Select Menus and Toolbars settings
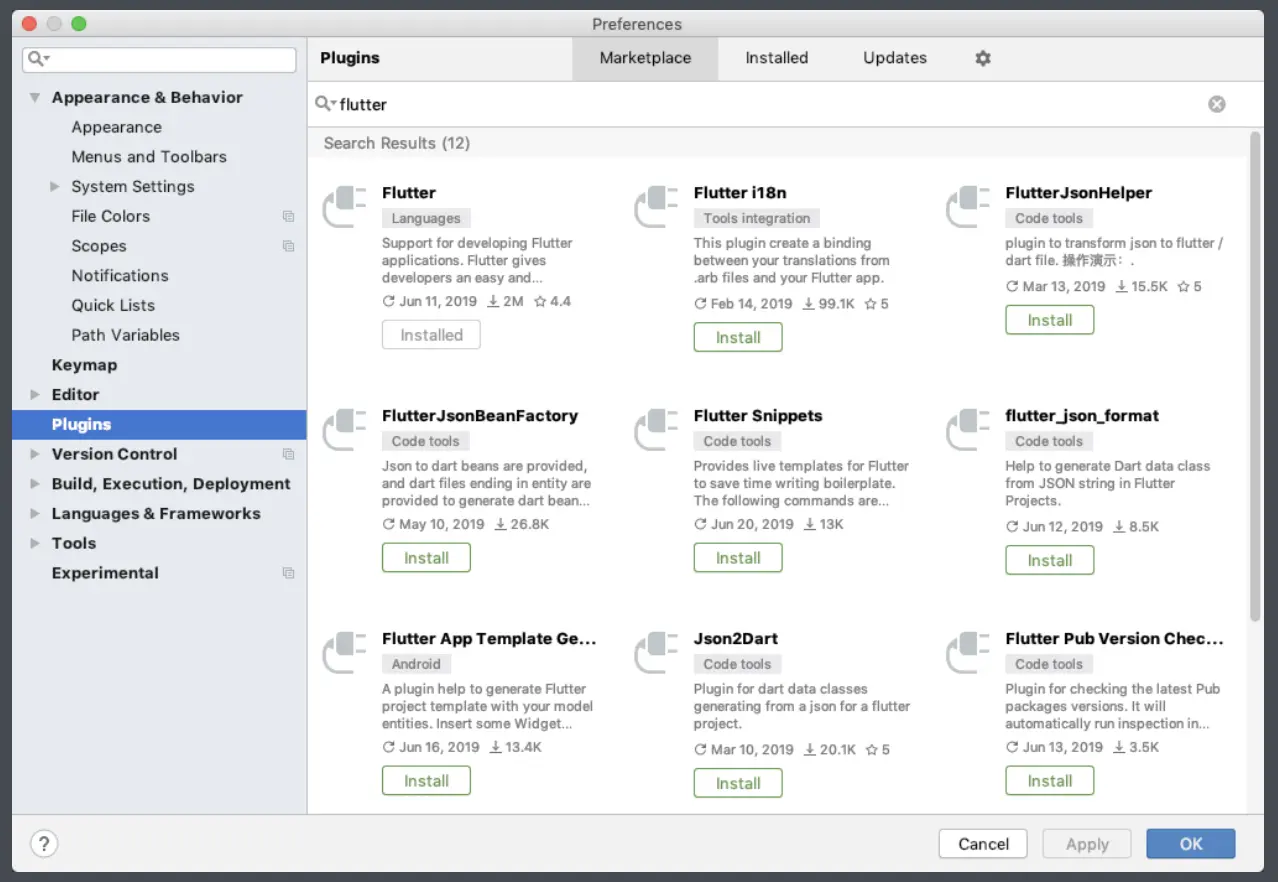This screenshot has height=882, width=1278. pyautogui.click(x=149, y=157)
